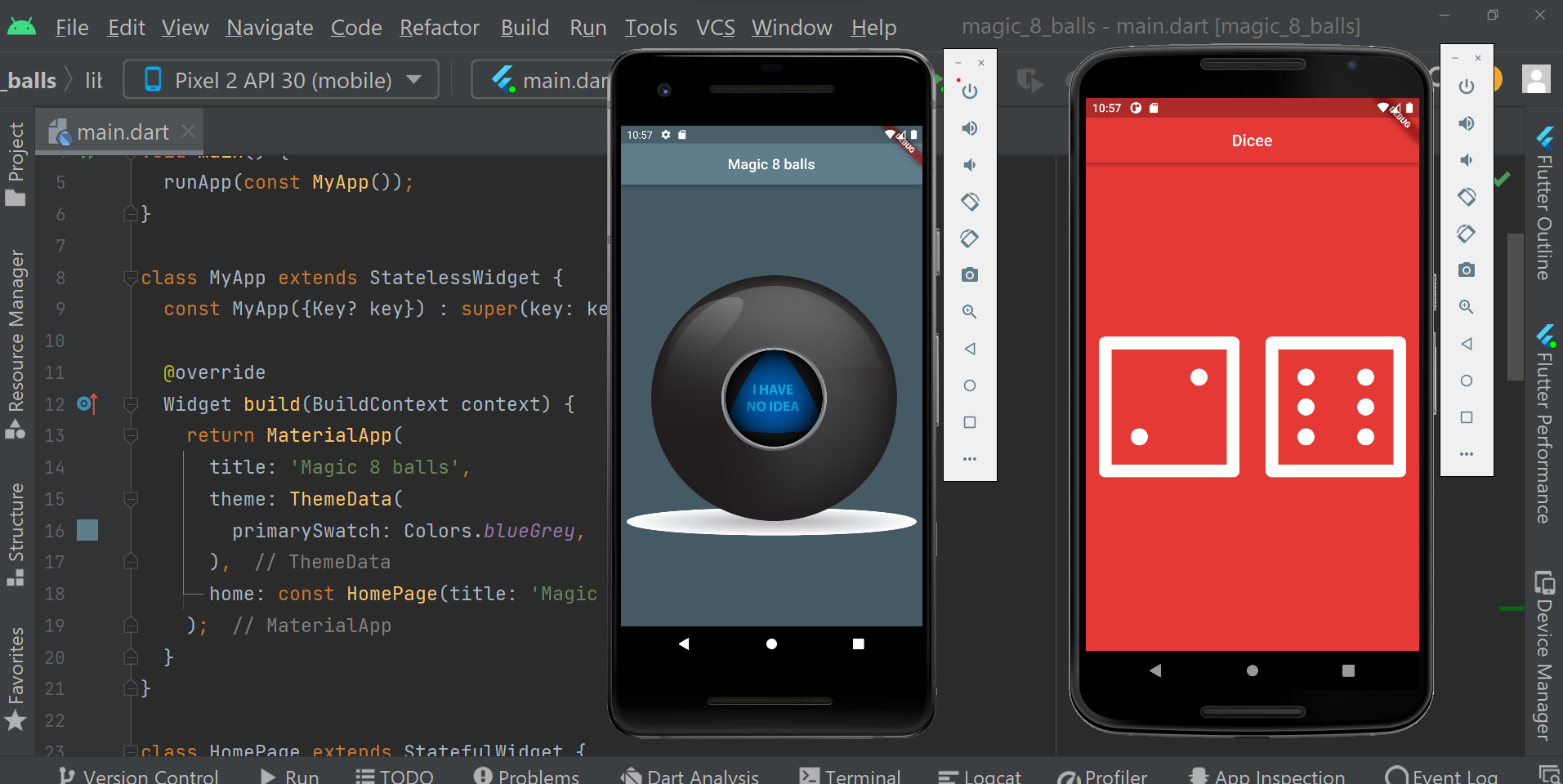Increase volume on the Dicee emulator

coord(1467,123)
